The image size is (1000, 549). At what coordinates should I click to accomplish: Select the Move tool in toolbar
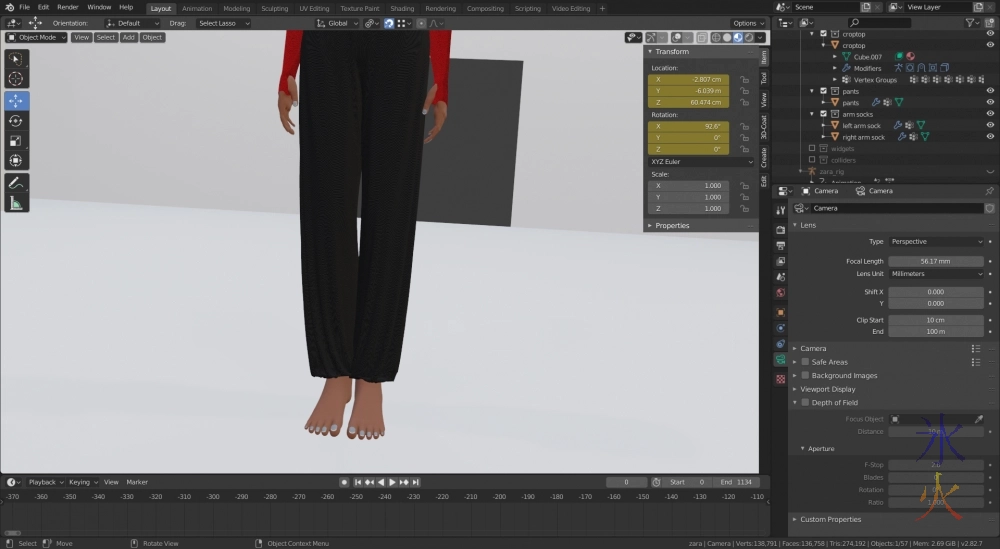[17, 101]
